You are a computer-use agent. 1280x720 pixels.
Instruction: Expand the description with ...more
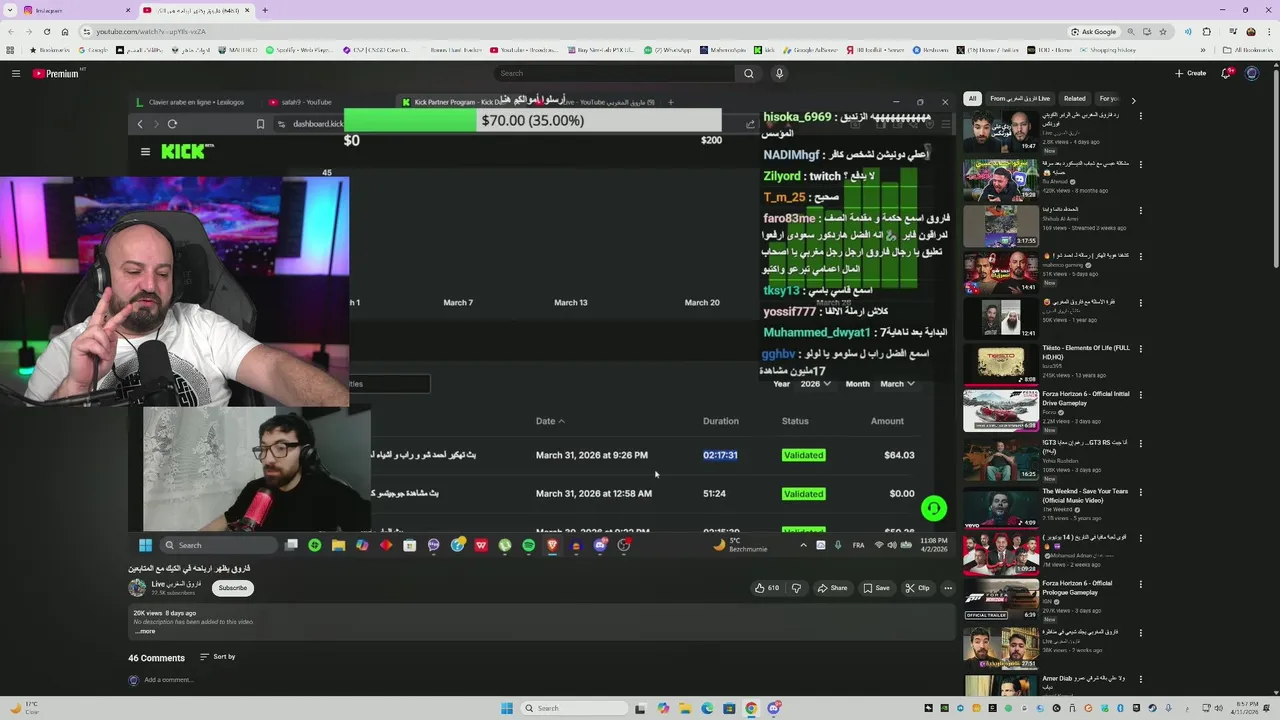coord(145,631)
